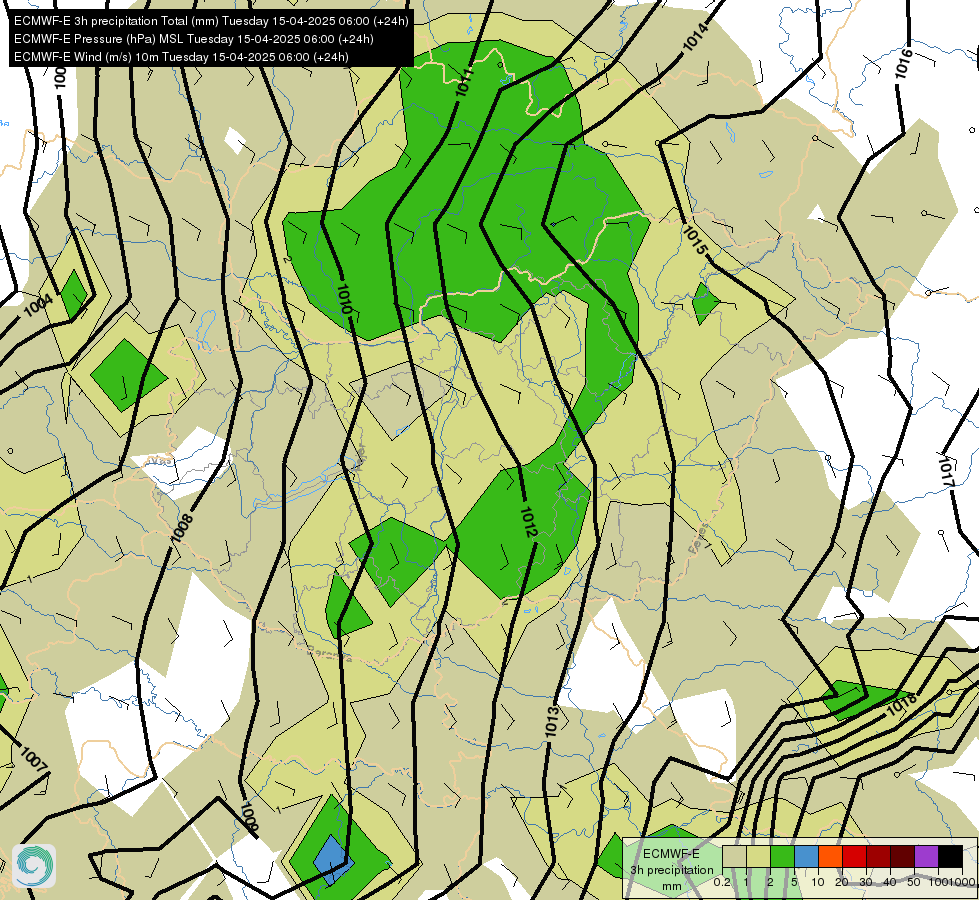This screenshot has width=979, height=900.
Task: Click the legend value '30'
Action: [x=865, y=882]
